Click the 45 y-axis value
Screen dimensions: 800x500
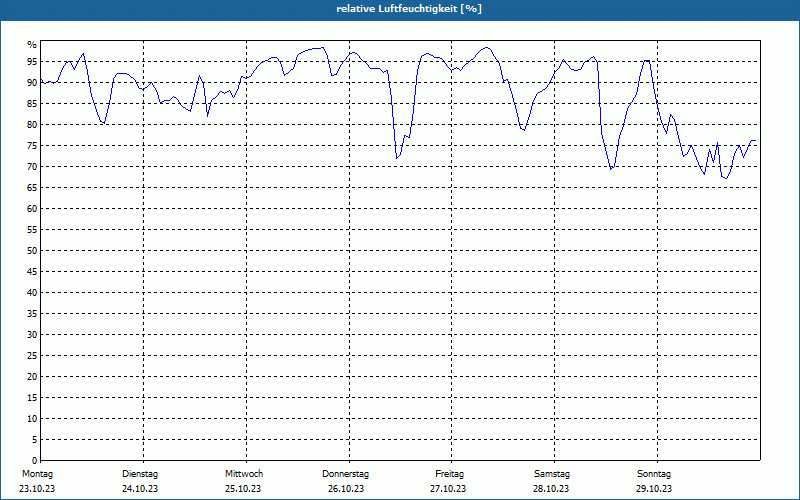[32, 271]
